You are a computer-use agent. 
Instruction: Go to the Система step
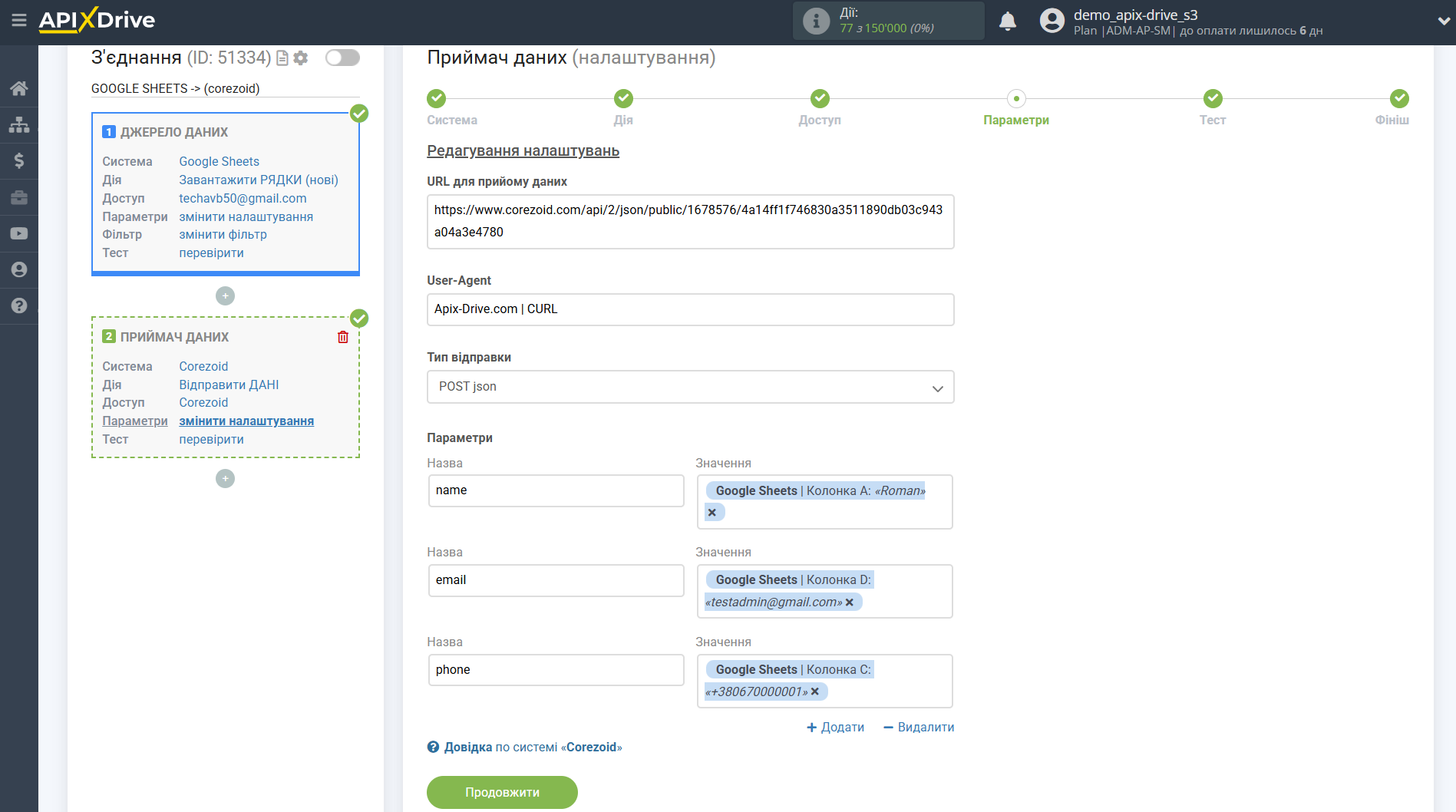pos(437,98)
